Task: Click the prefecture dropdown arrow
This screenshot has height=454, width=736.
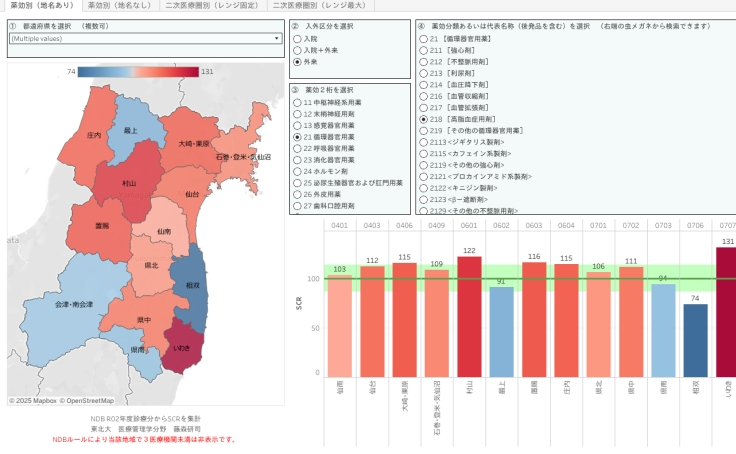Action: point(276,38)
